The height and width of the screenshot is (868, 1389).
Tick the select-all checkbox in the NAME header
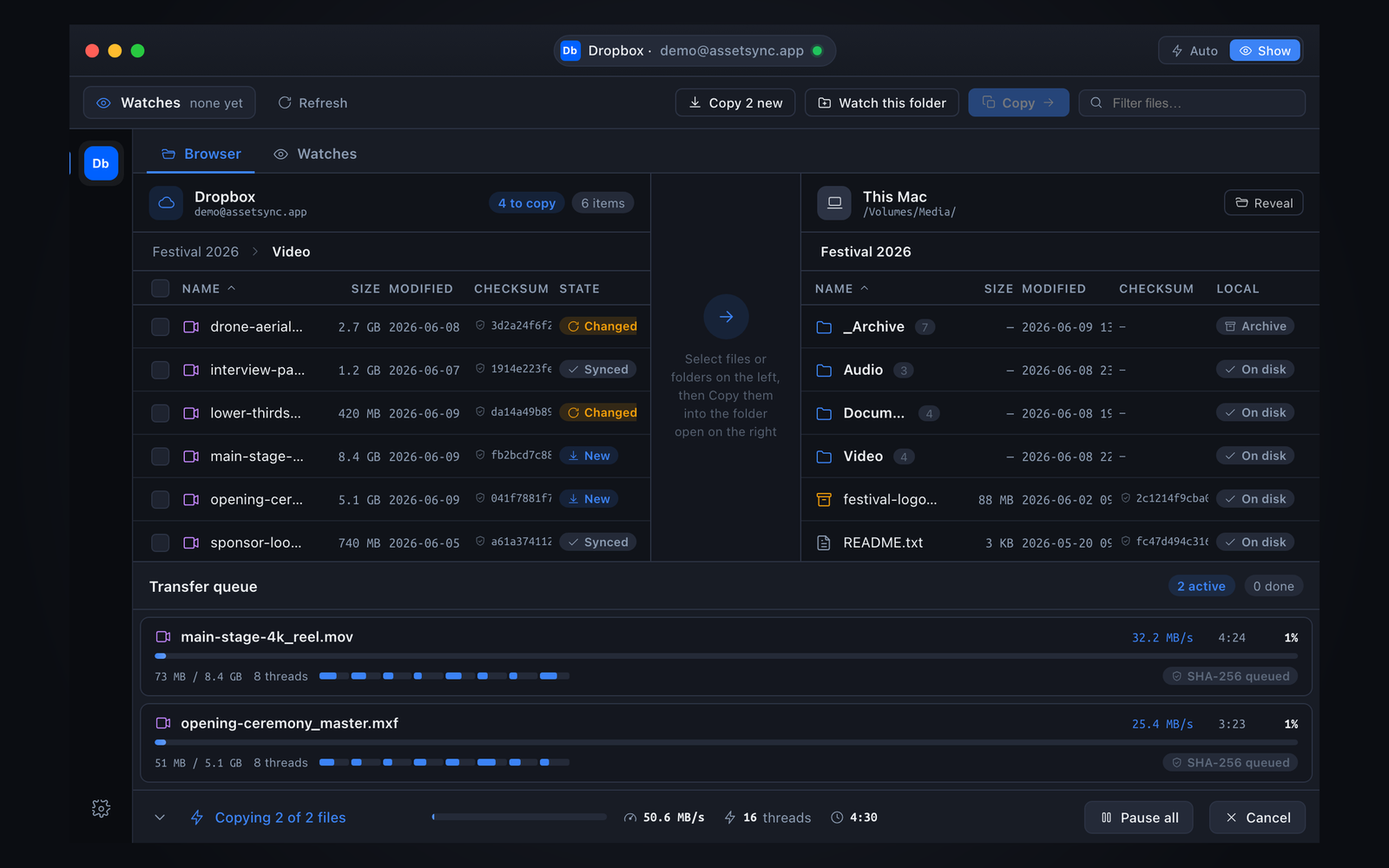161,288
